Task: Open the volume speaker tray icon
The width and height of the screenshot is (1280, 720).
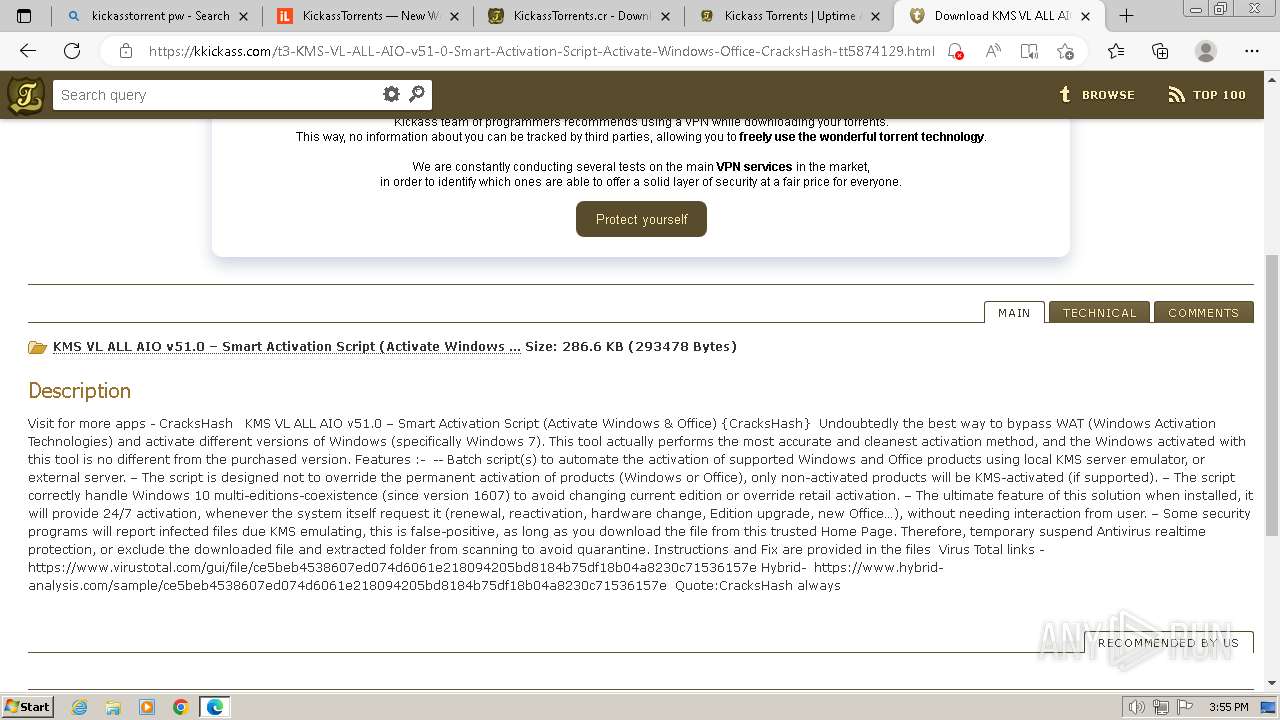Action: 1137,707
